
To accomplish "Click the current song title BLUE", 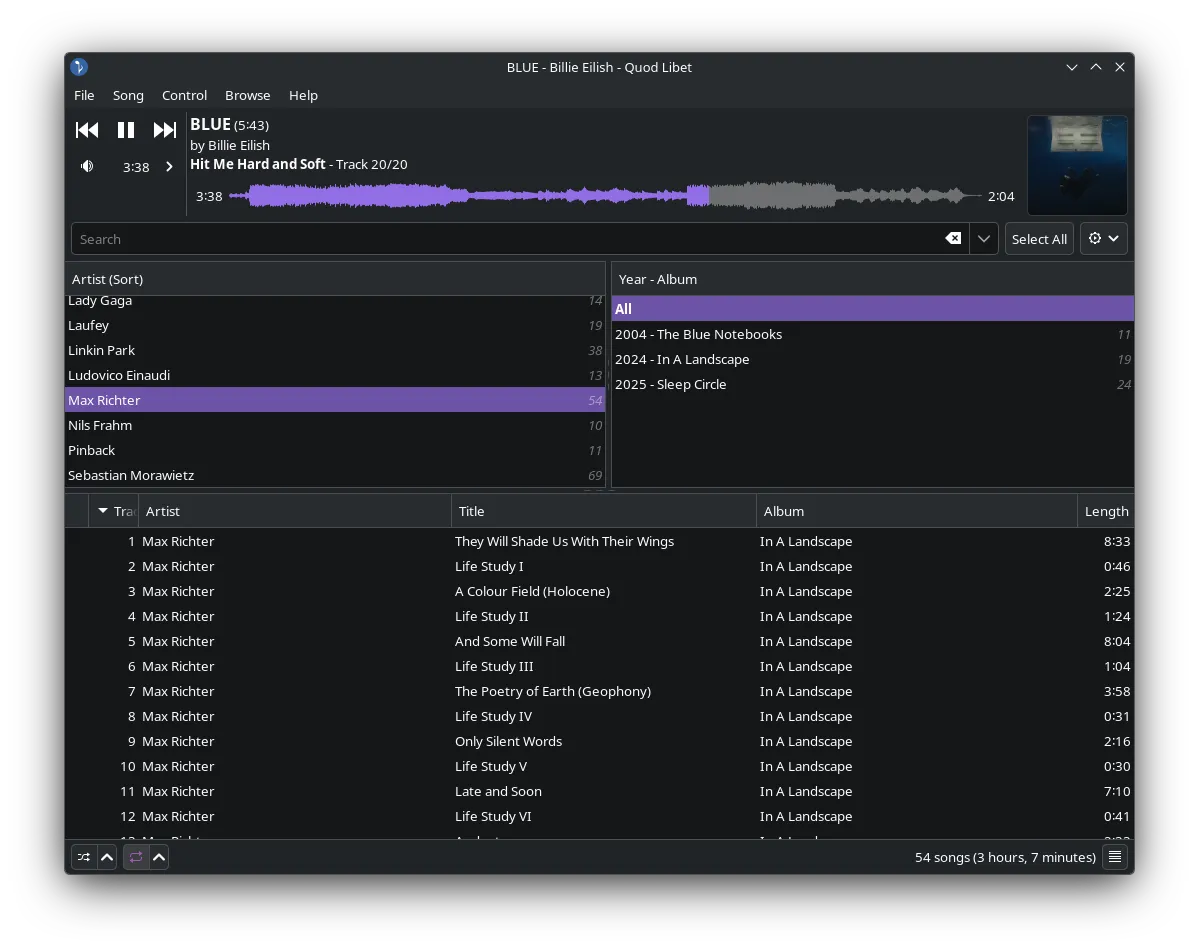I will coord(210,124).
